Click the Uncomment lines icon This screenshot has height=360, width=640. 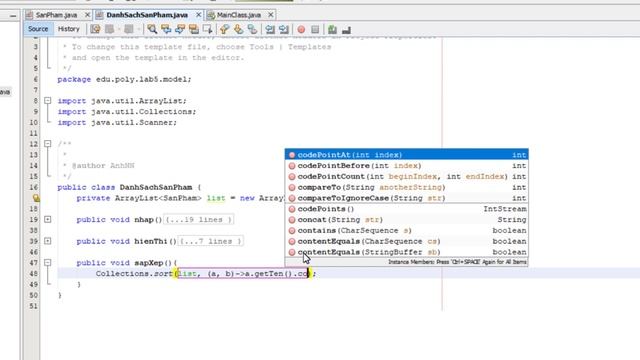(x=346, y=29)
